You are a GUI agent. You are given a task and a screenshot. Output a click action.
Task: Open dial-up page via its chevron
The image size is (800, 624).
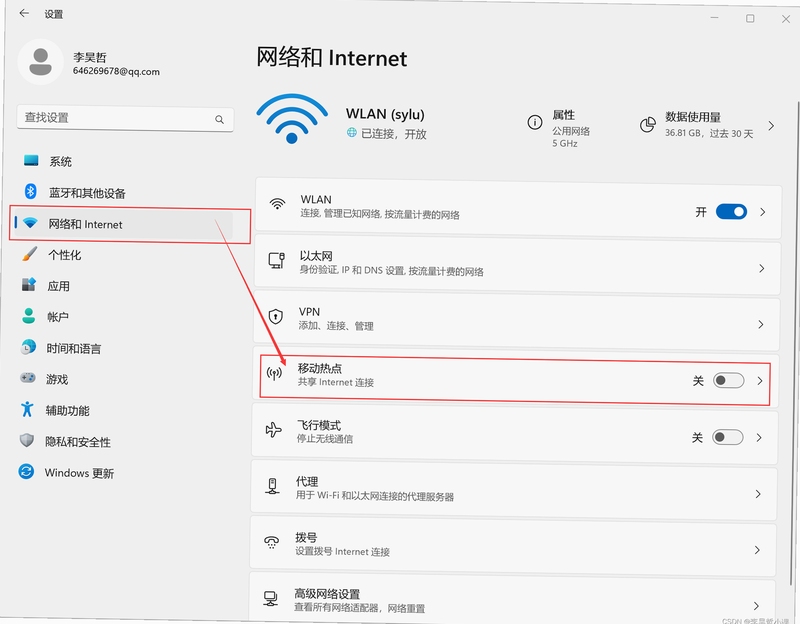(757, 550)
